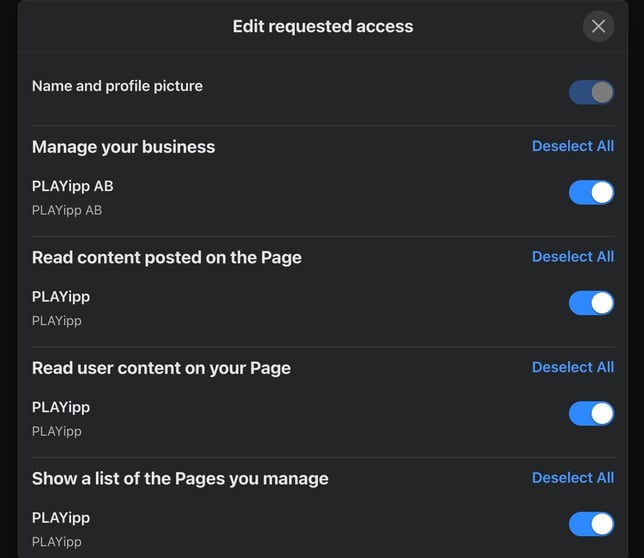
Task: Disable PLAYipp AB under Manage your business
Action: [x=591, y=192]
